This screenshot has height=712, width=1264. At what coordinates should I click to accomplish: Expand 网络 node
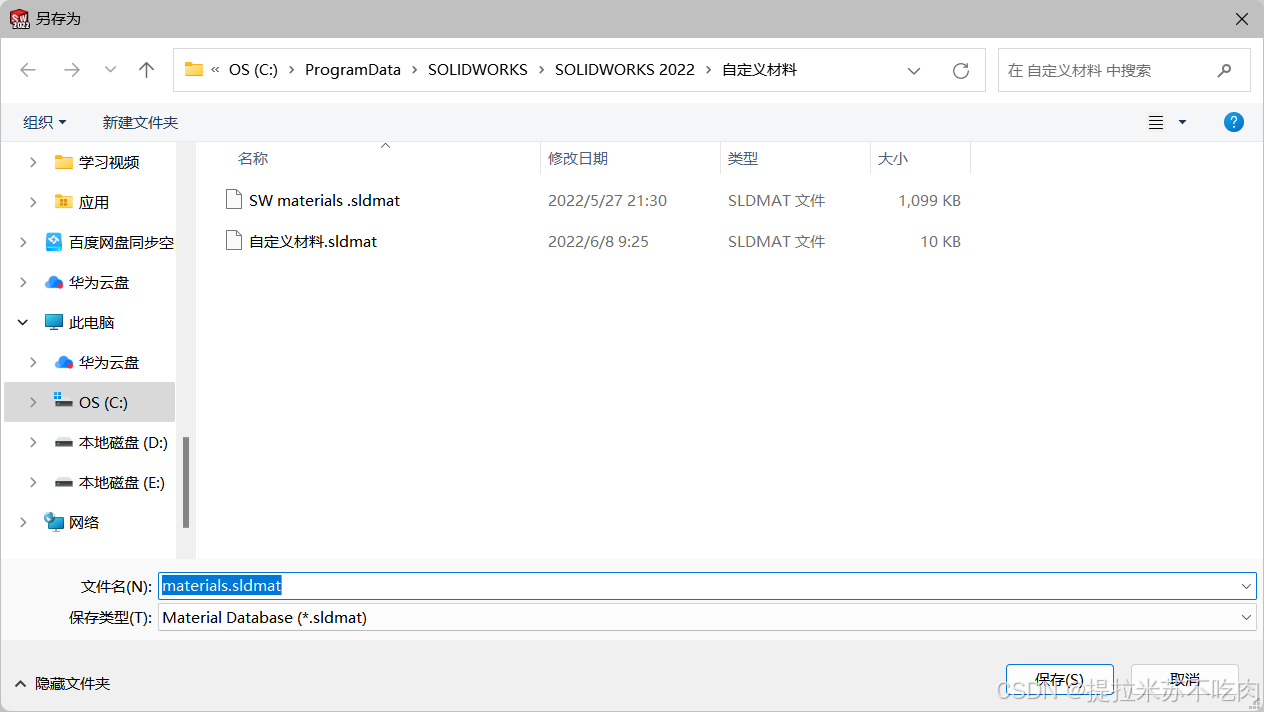coord(23,522)
